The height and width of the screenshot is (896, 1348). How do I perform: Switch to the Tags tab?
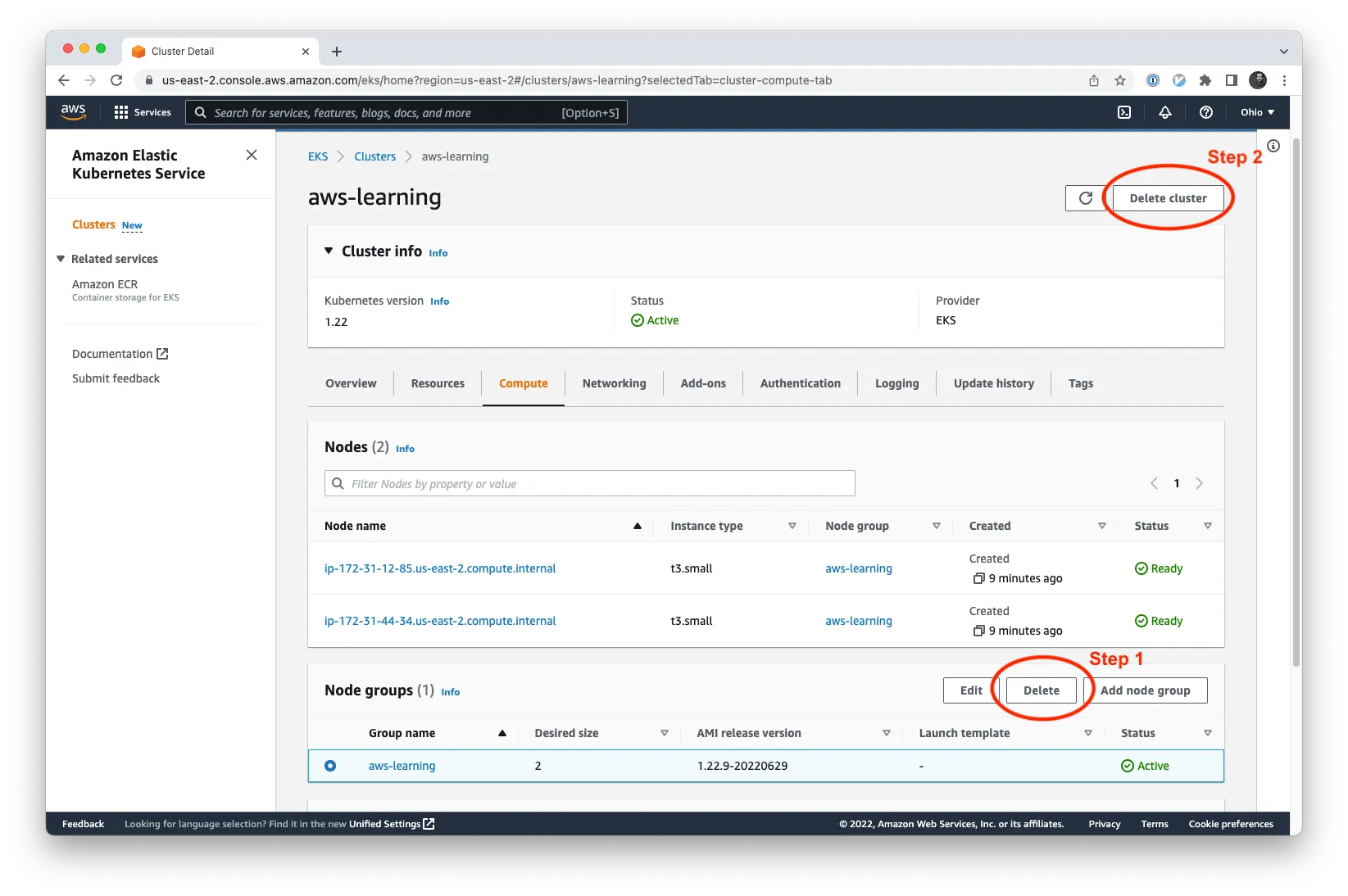pos(1080,383)
